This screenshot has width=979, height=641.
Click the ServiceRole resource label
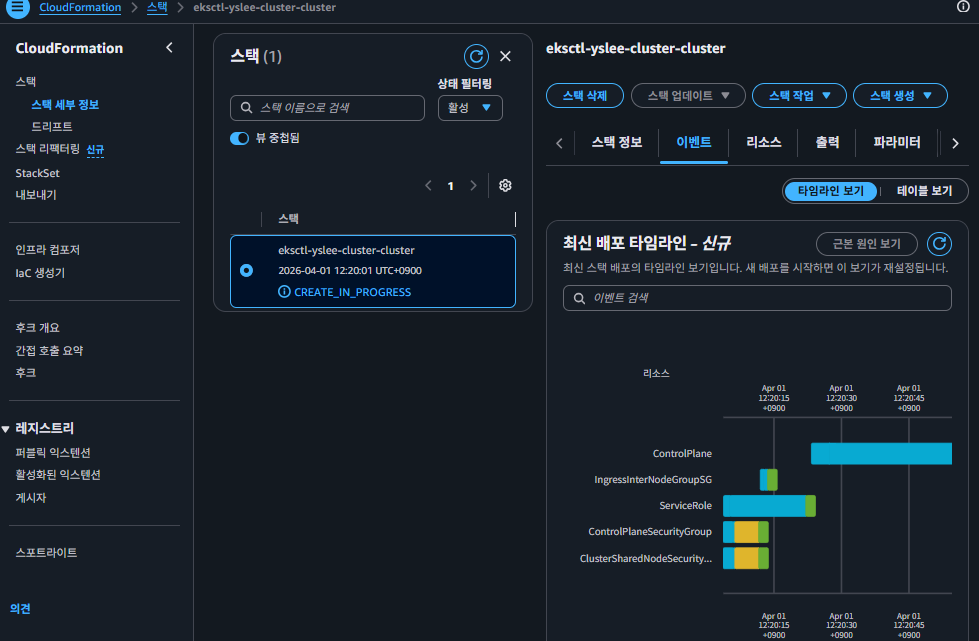[x=685, y=506]
